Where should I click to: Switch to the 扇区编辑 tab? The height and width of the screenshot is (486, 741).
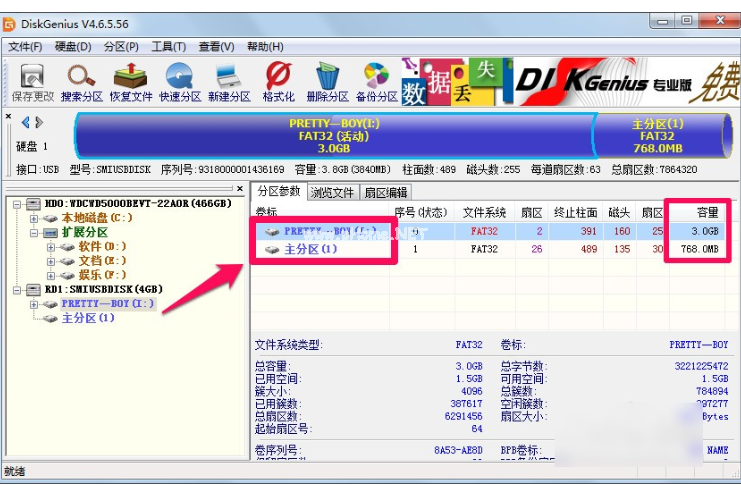[x=384, y=192]
